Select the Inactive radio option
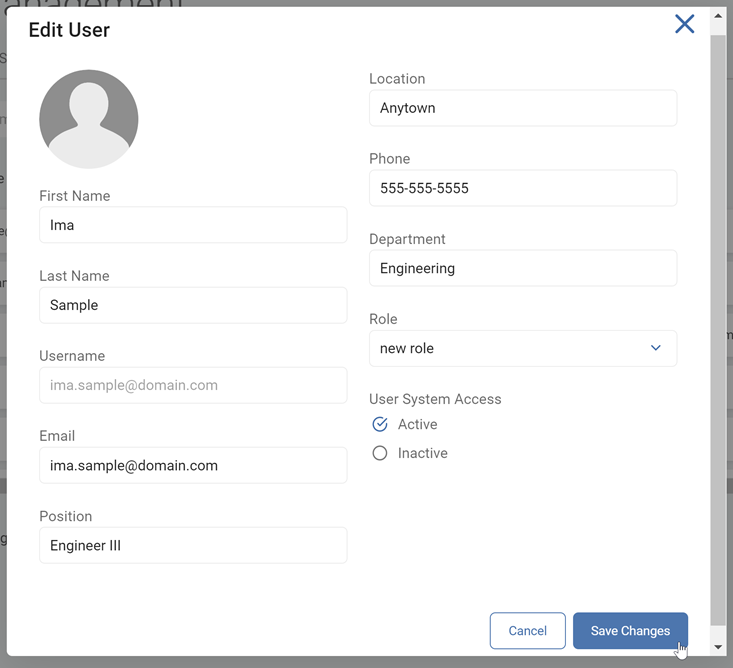The width and height of the screenshot is (733, 668). [380, 453]
